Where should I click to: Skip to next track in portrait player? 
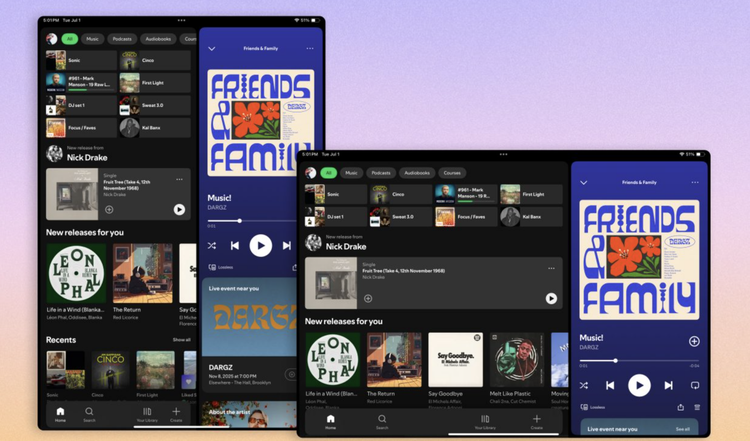[287, 245]
